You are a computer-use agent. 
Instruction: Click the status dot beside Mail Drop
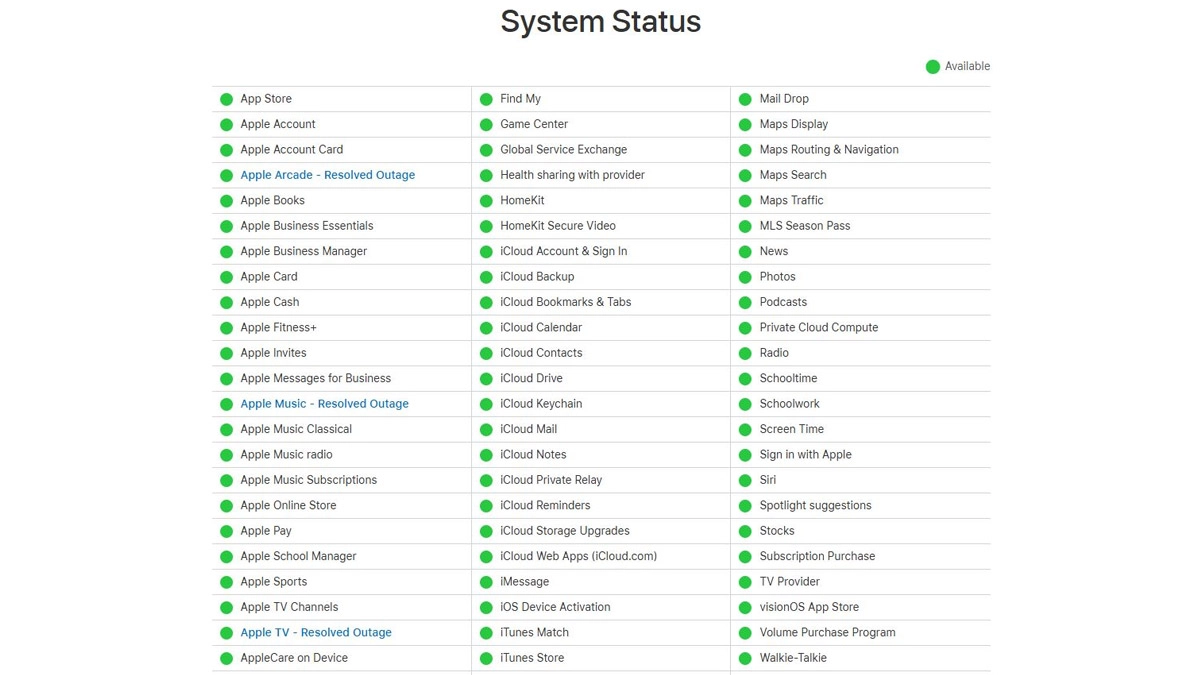pos(745,99)
